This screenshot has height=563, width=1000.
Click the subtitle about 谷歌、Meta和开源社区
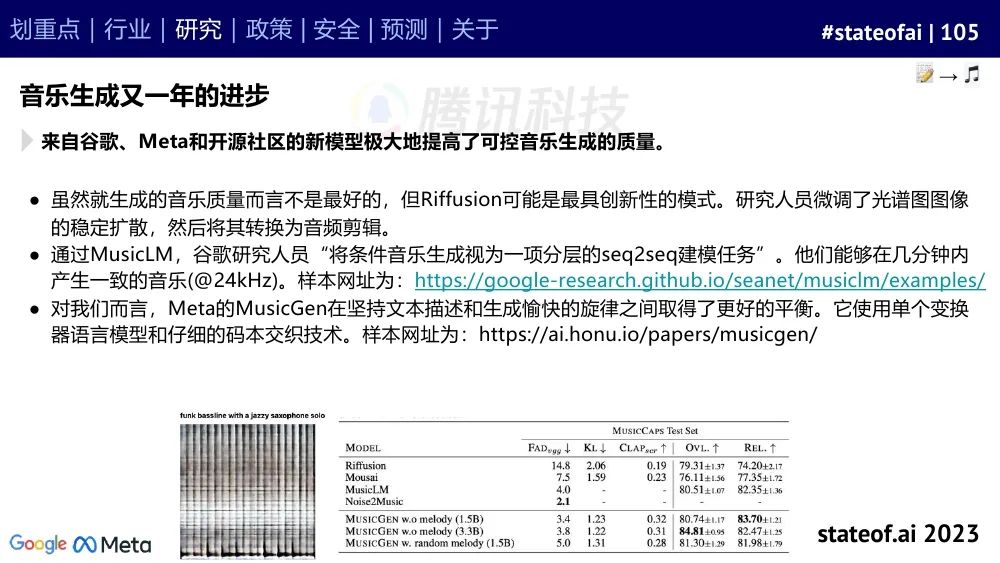click(353, 141)
